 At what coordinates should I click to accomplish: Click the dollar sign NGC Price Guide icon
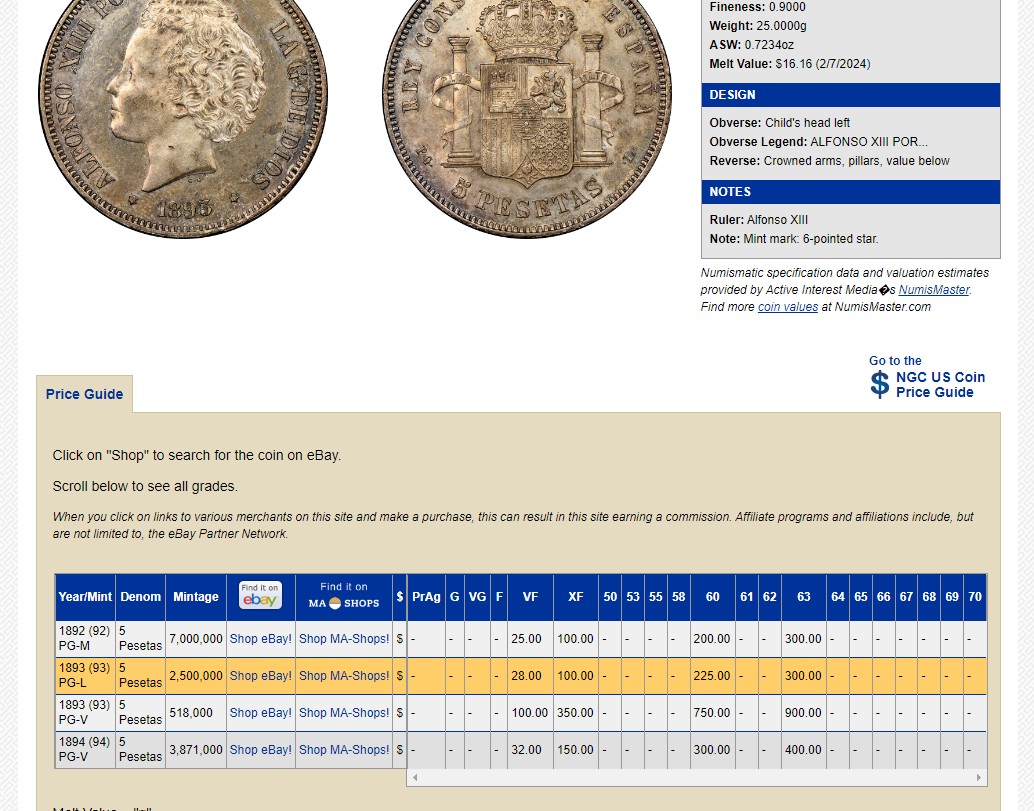point(879,384)
